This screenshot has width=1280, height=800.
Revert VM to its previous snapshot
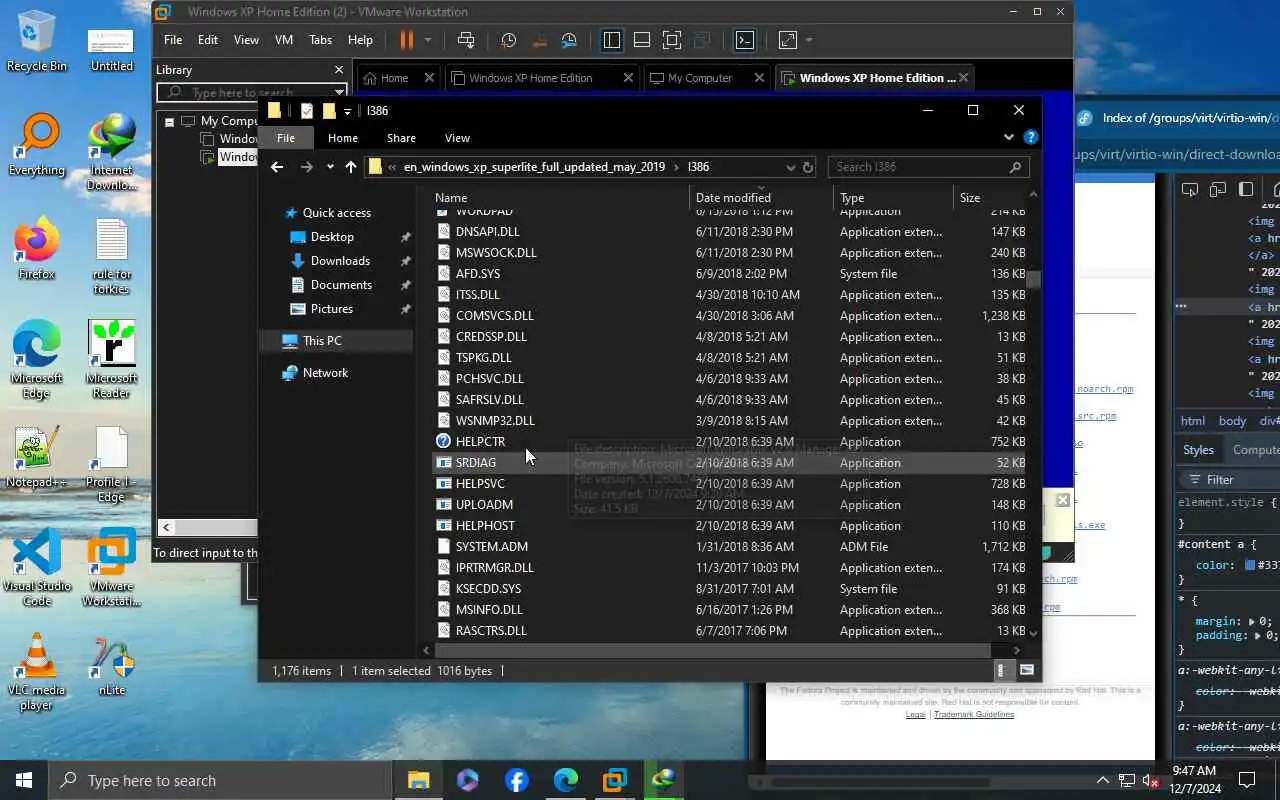tap(539, 40)
